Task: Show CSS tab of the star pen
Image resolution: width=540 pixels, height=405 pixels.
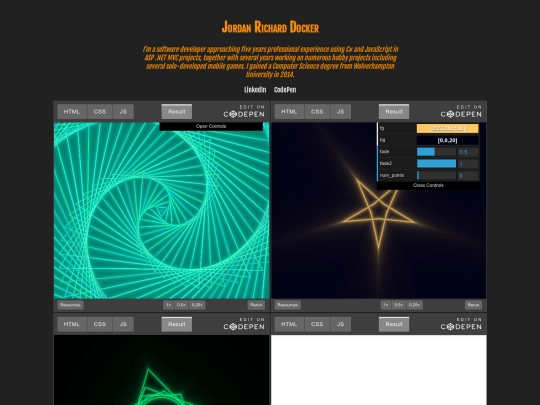Action: pyautogui.click(x=317, y=112)
